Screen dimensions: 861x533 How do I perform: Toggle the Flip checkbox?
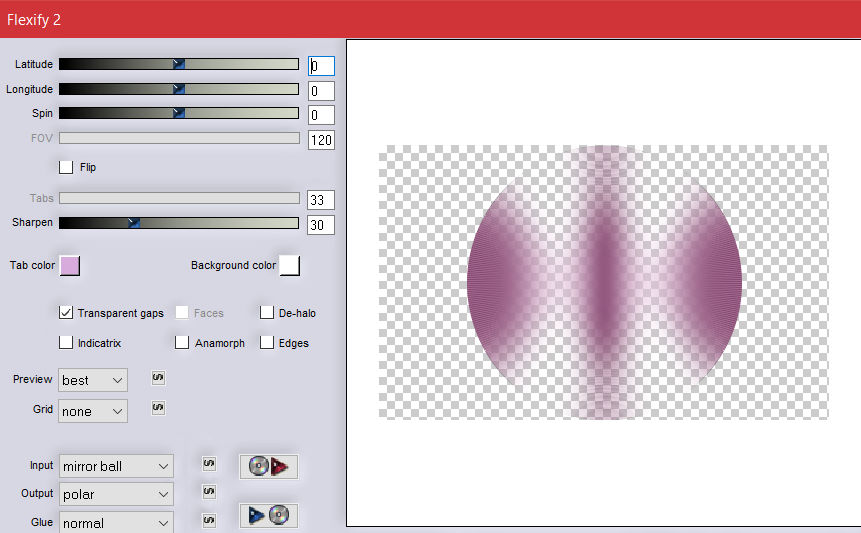click(x=66, y=167)
